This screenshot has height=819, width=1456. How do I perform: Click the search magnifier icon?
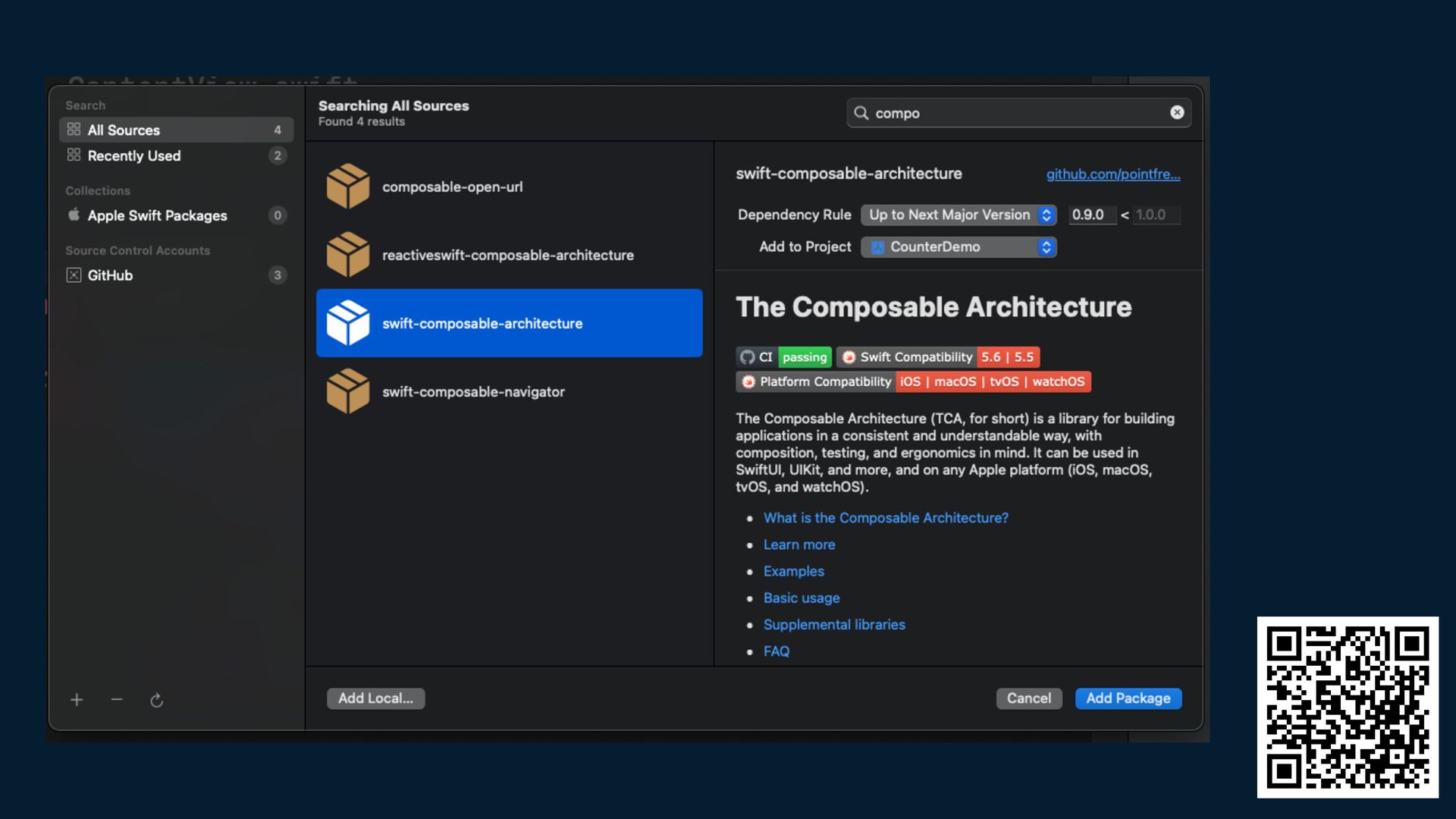click(x=861, y=113)
